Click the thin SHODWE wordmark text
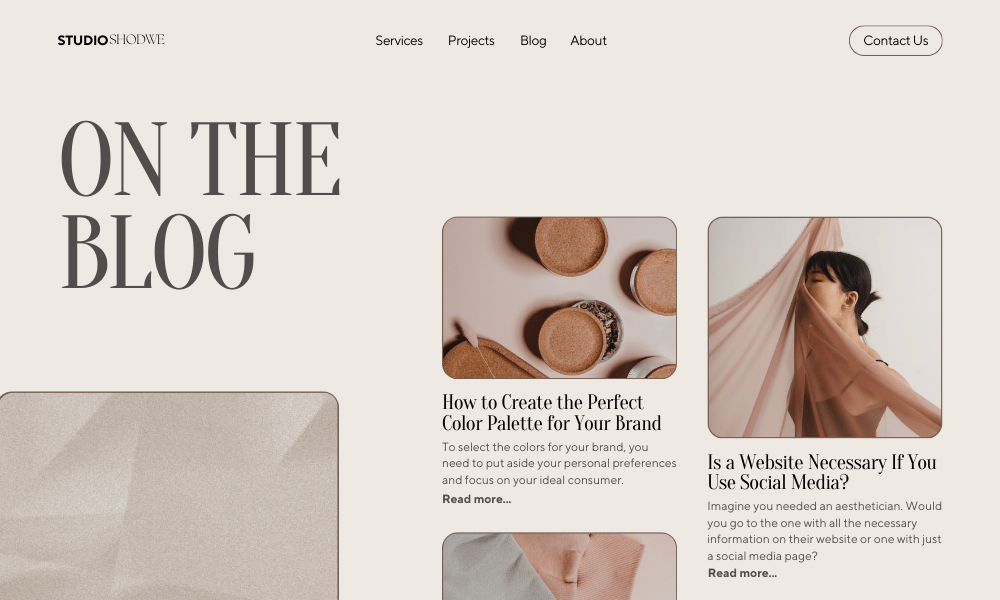The width and height of the screenshot is (1000, 600). 137,40
